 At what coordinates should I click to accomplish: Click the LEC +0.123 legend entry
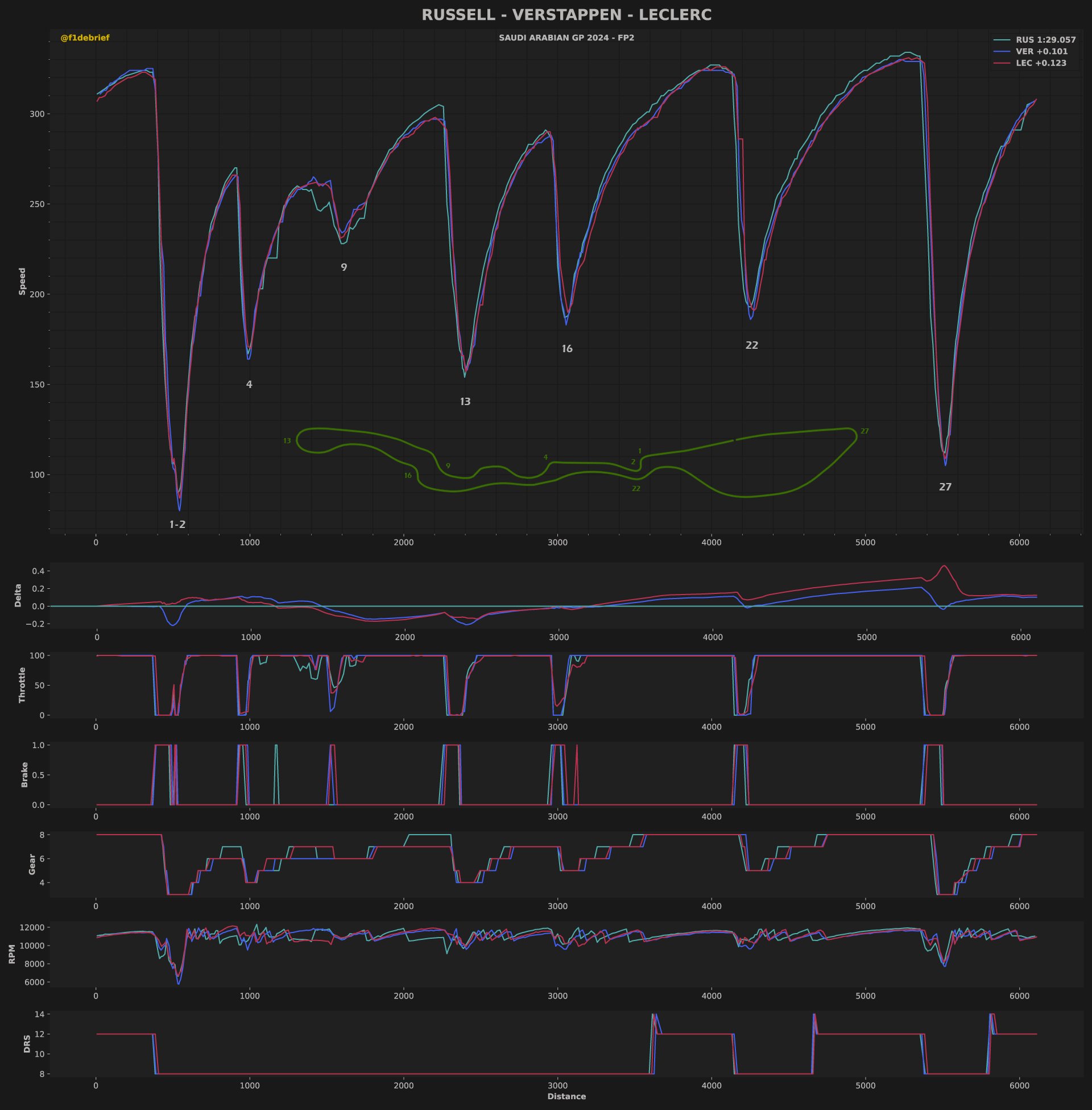[1041, 63]
